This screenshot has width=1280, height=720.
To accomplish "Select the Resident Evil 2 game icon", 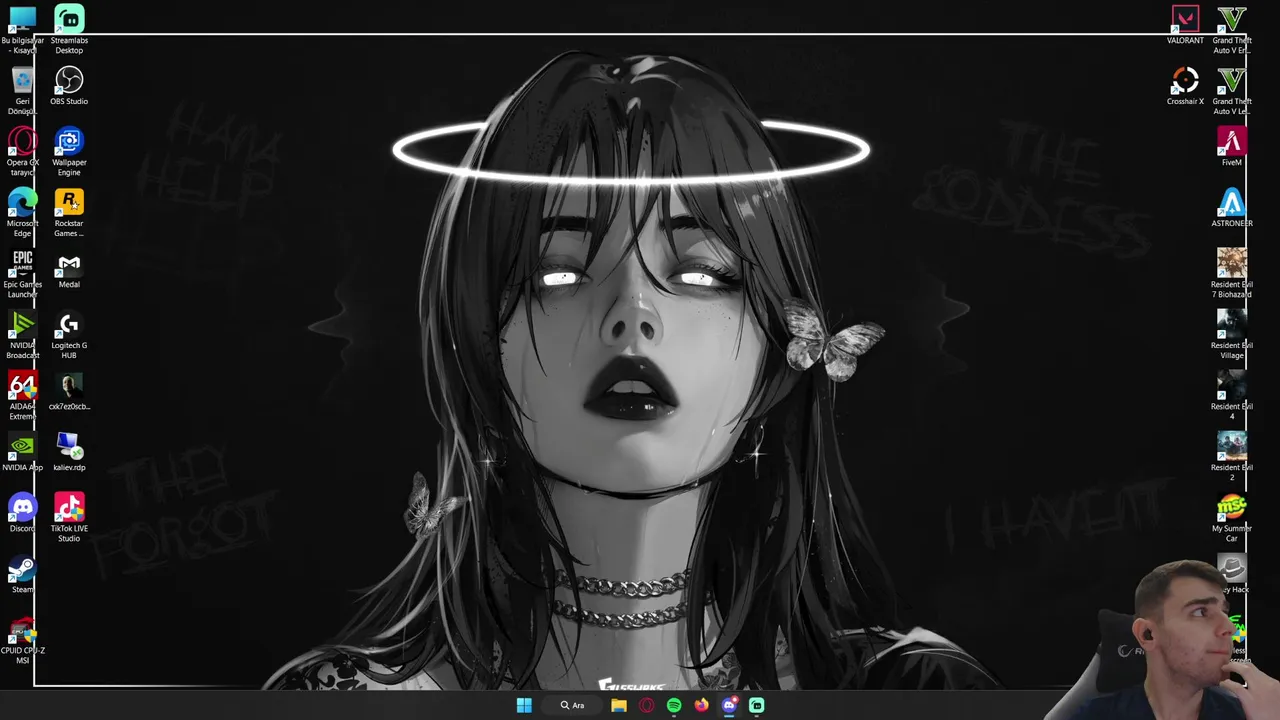I will click(1232, 446).
